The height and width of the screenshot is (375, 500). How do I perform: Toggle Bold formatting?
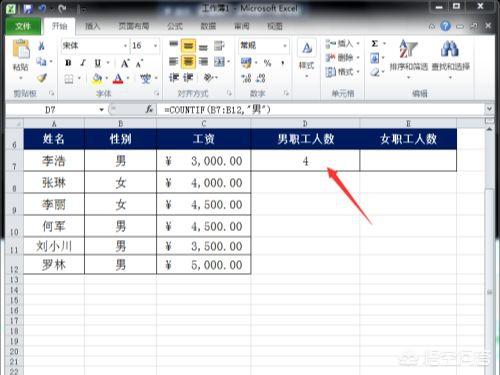tap(68, 63)
